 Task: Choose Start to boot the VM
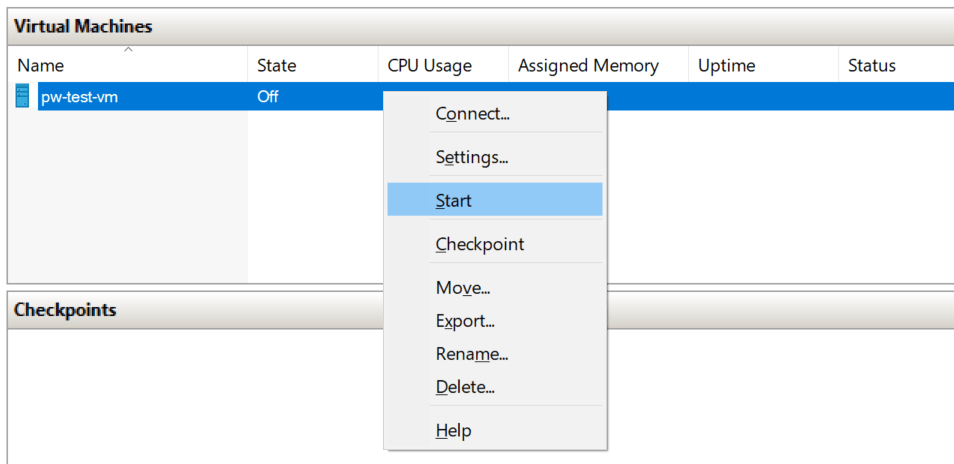(x=495, y=200)
